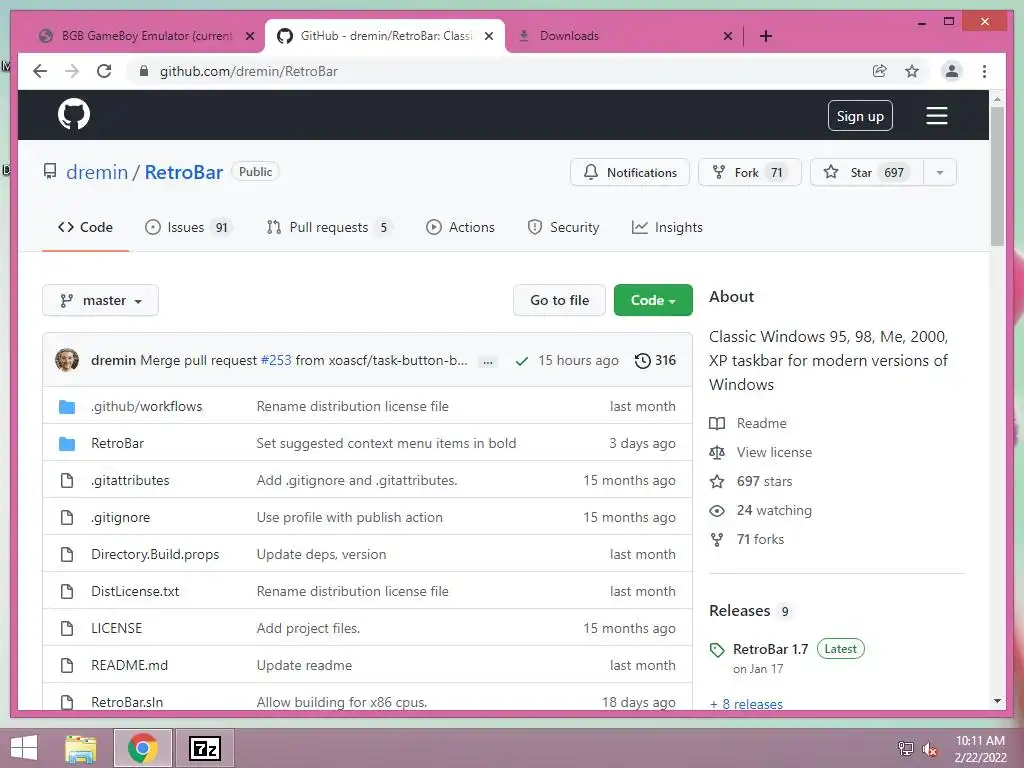The height and width of the screenshot is (768, 1024).
Task: View site lock security info
Action: (144, 71)
